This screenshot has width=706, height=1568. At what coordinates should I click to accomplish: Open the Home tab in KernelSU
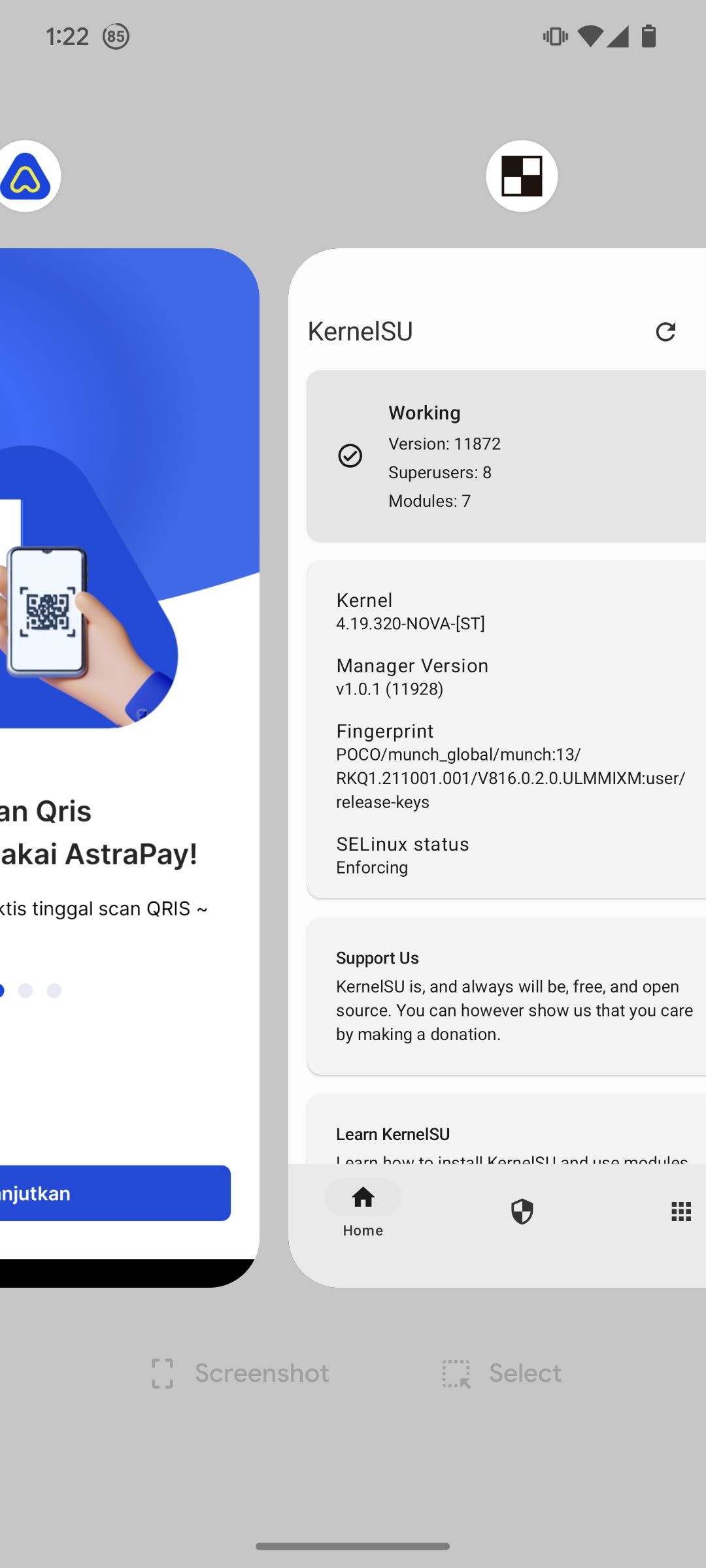(363, 1211)
